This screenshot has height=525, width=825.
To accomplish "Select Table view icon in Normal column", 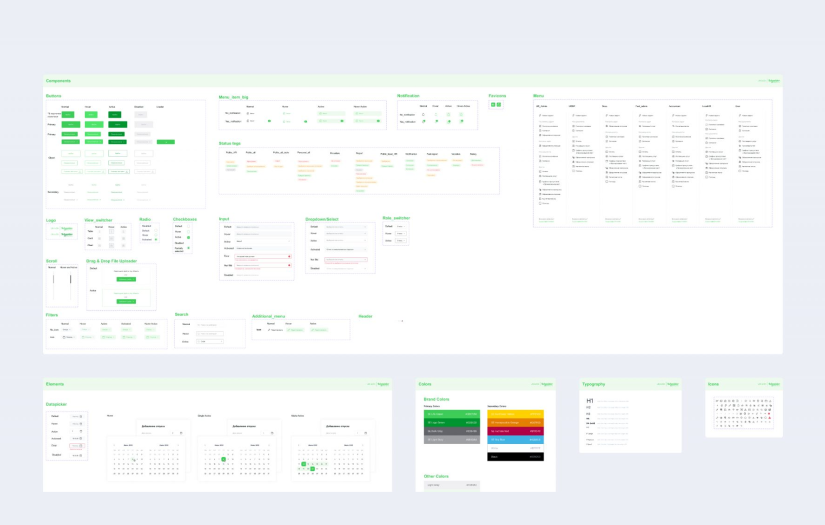I will click(99, 231).
